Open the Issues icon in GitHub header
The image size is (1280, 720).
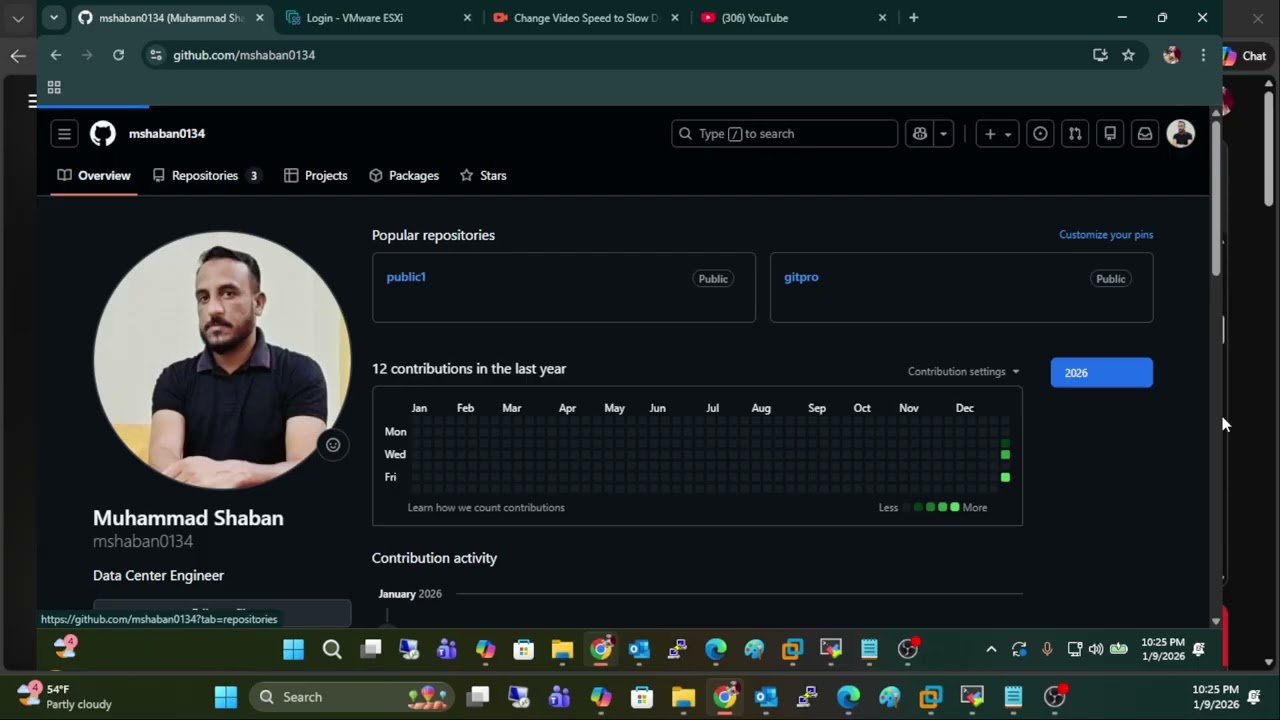click(x=1040, y=134)
